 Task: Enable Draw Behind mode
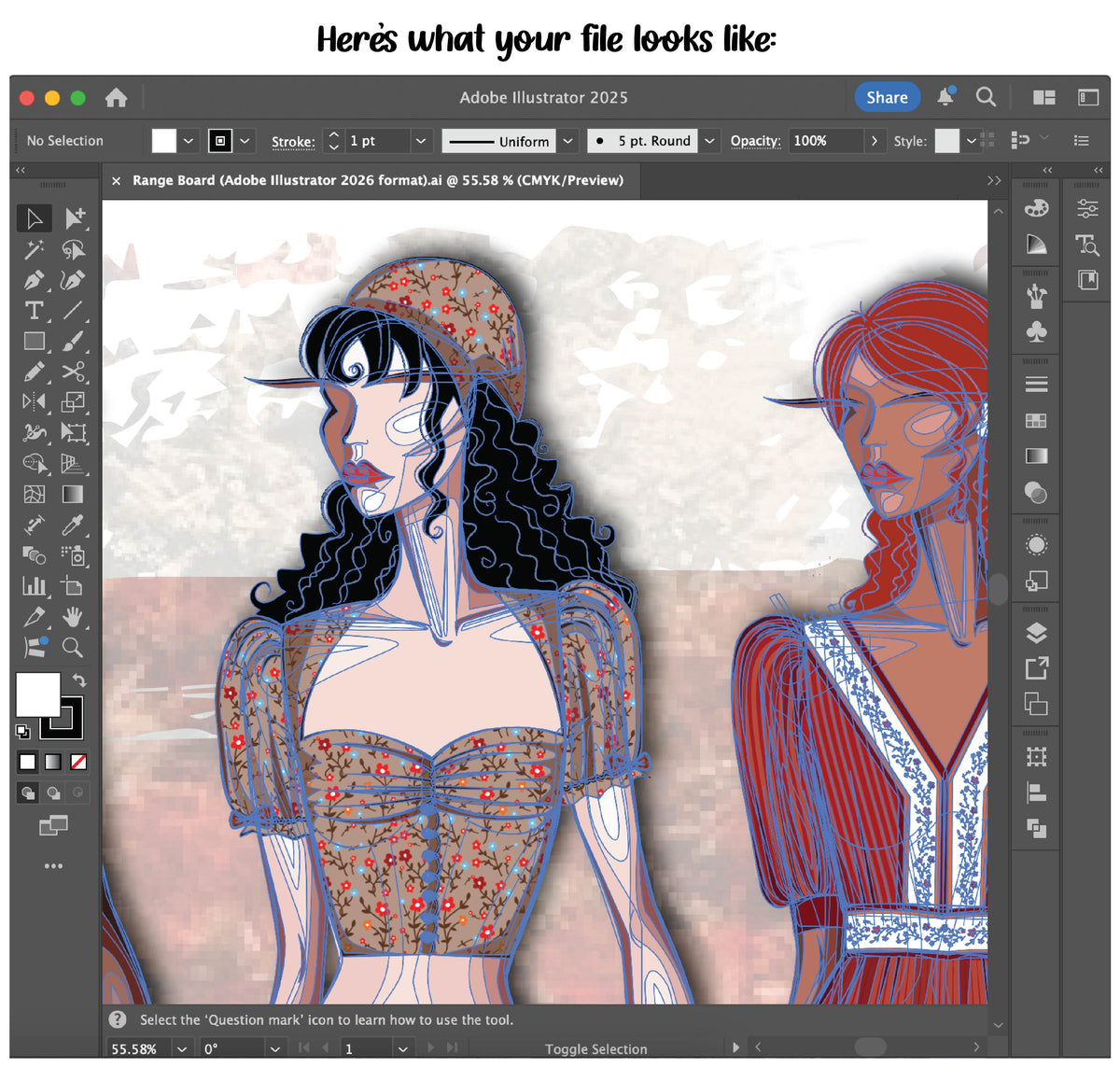(53, 792)
